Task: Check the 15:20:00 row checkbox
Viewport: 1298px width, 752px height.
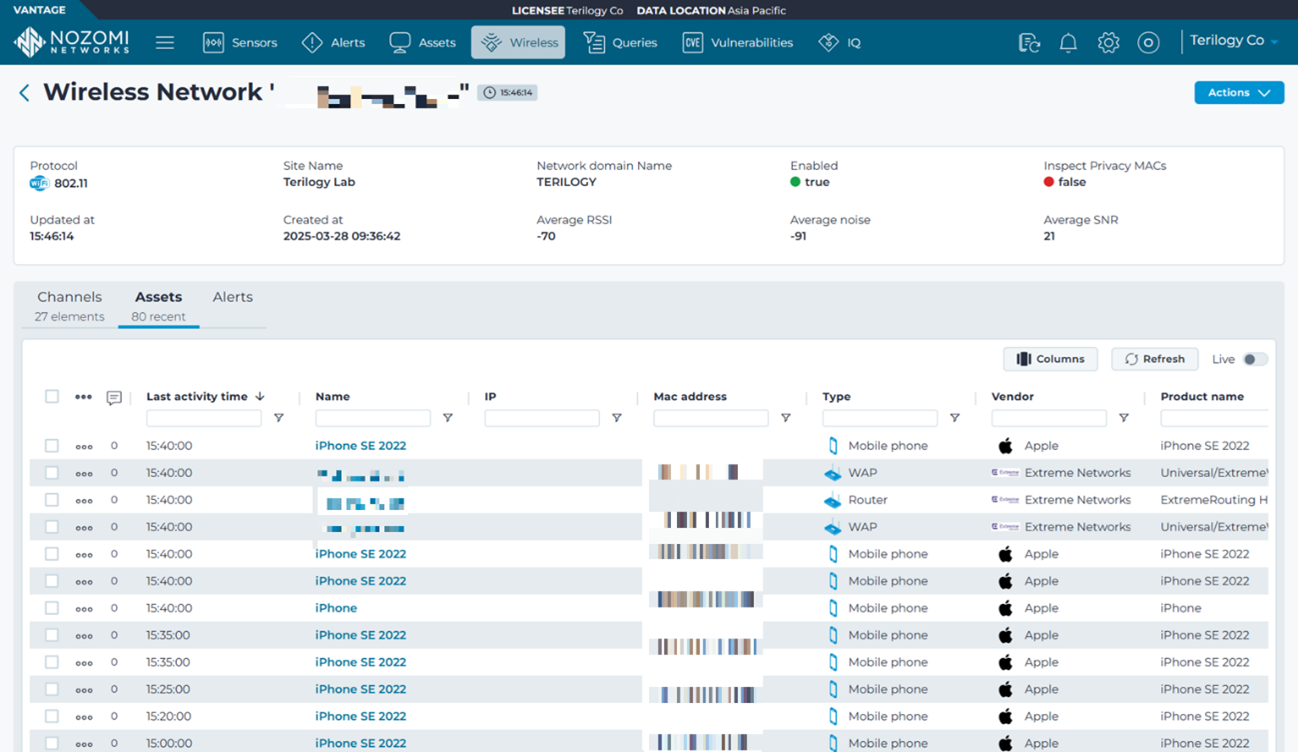Action: click(x=52, y=716)
